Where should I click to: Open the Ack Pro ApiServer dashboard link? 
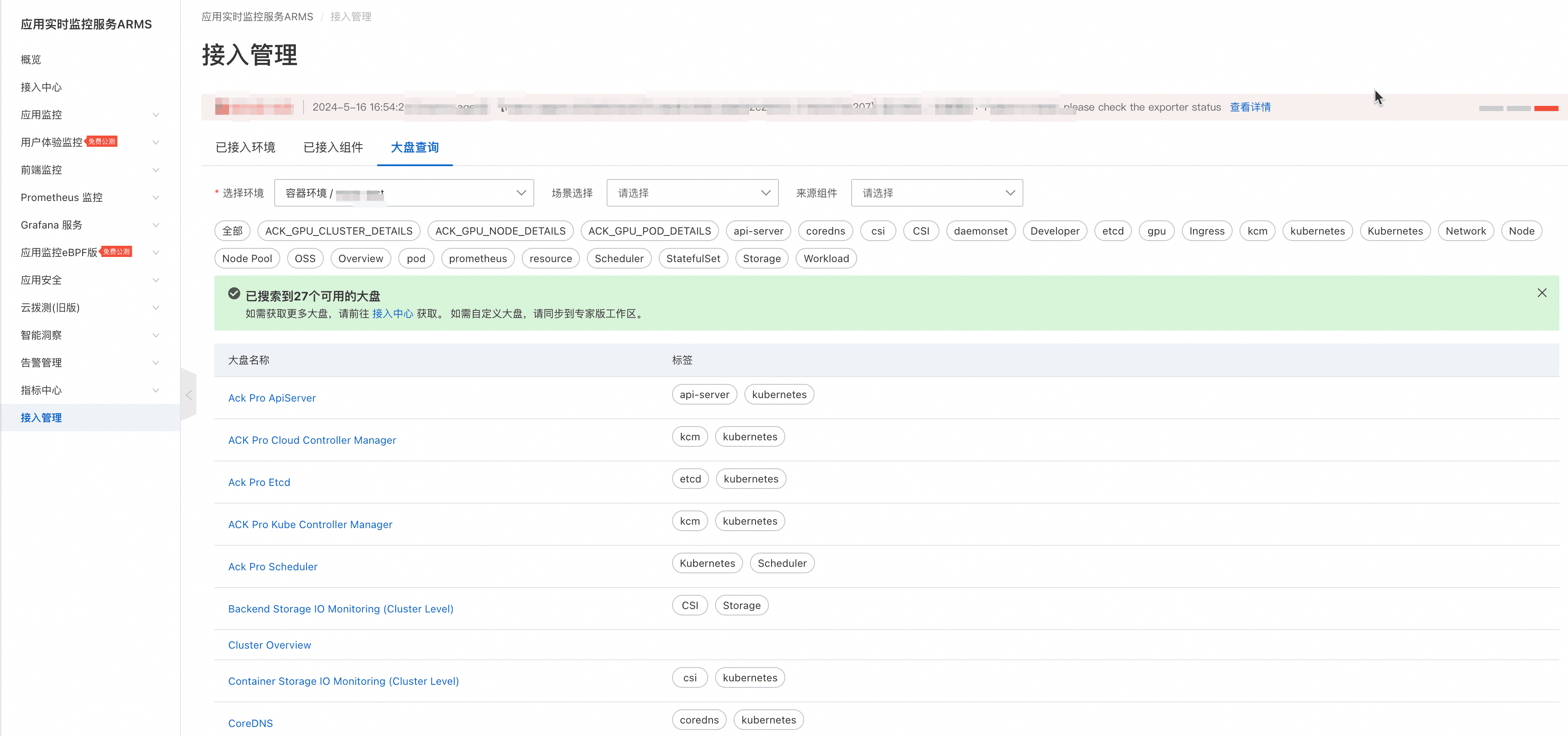(272, 398)
